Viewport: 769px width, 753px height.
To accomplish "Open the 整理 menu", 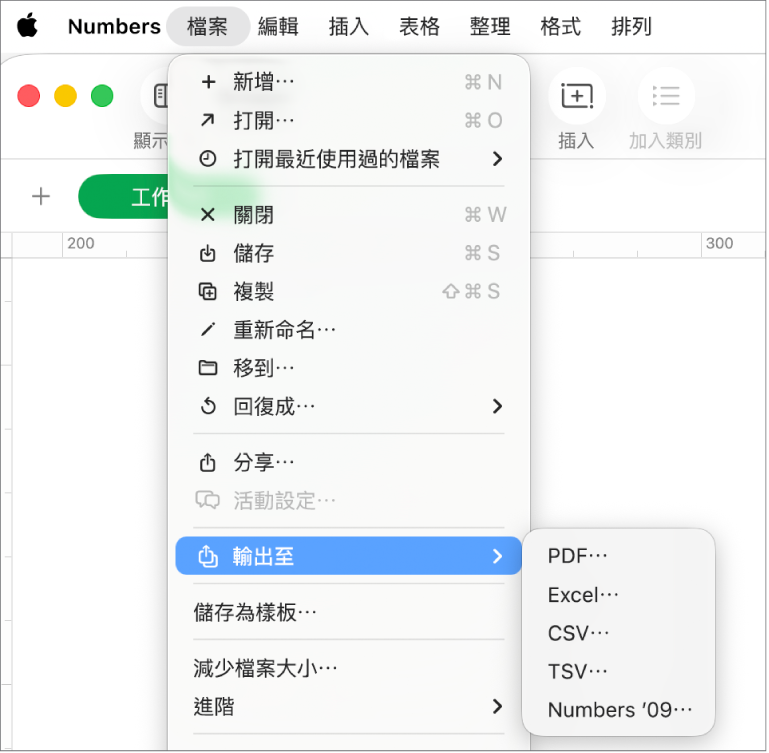I will click(490, 26).
